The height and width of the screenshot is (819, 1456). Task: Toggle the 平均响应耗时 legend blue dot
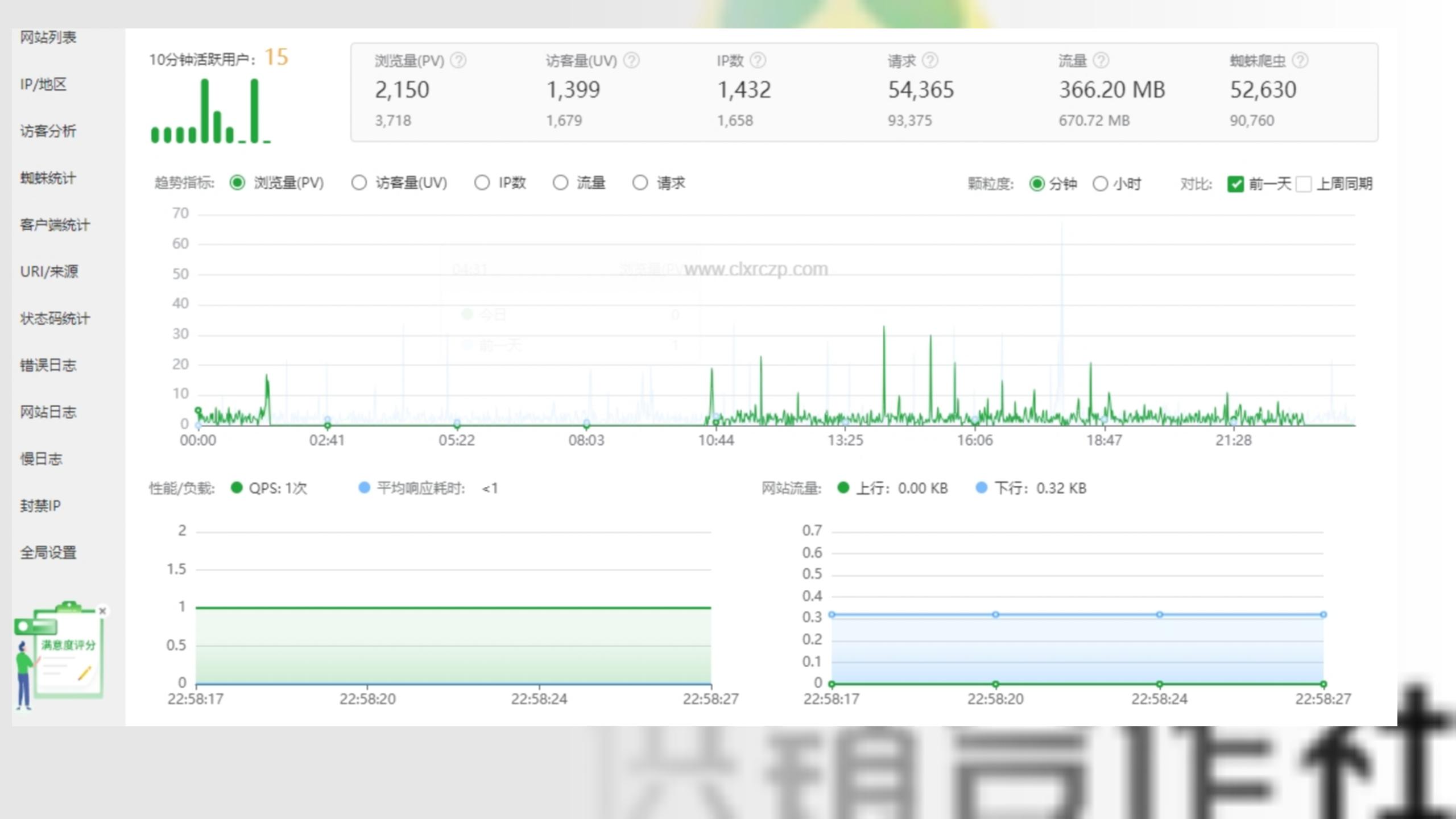[x=364, y=487]
